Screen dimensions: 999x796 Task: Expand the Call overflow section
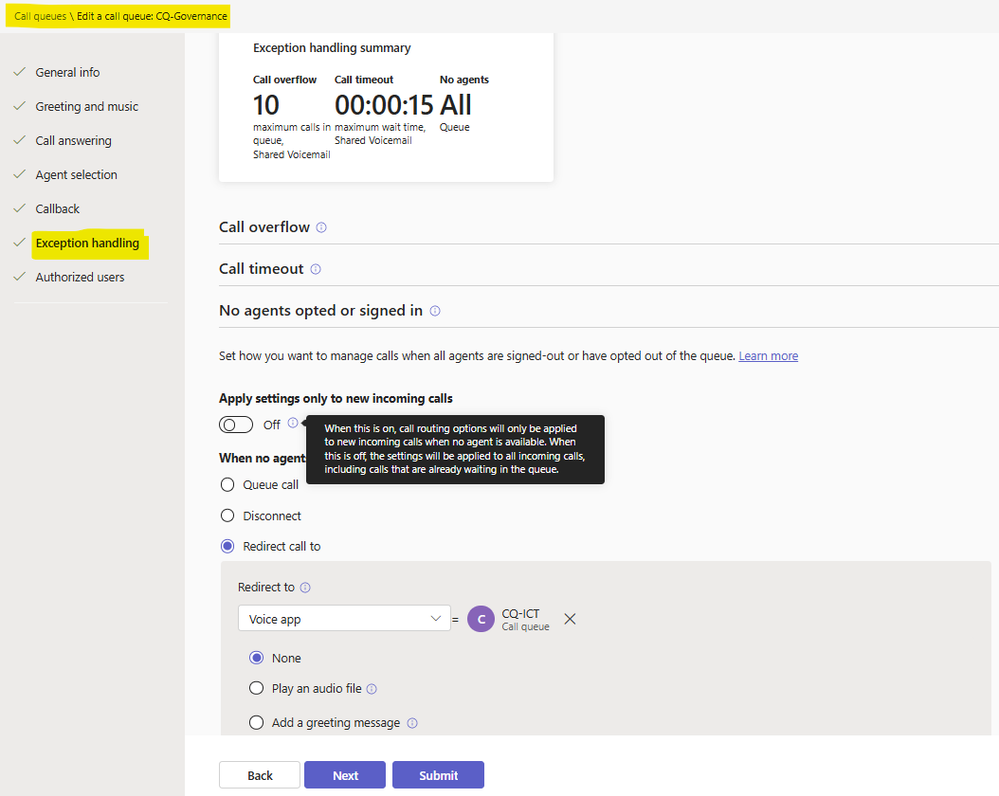coord(608,228)
